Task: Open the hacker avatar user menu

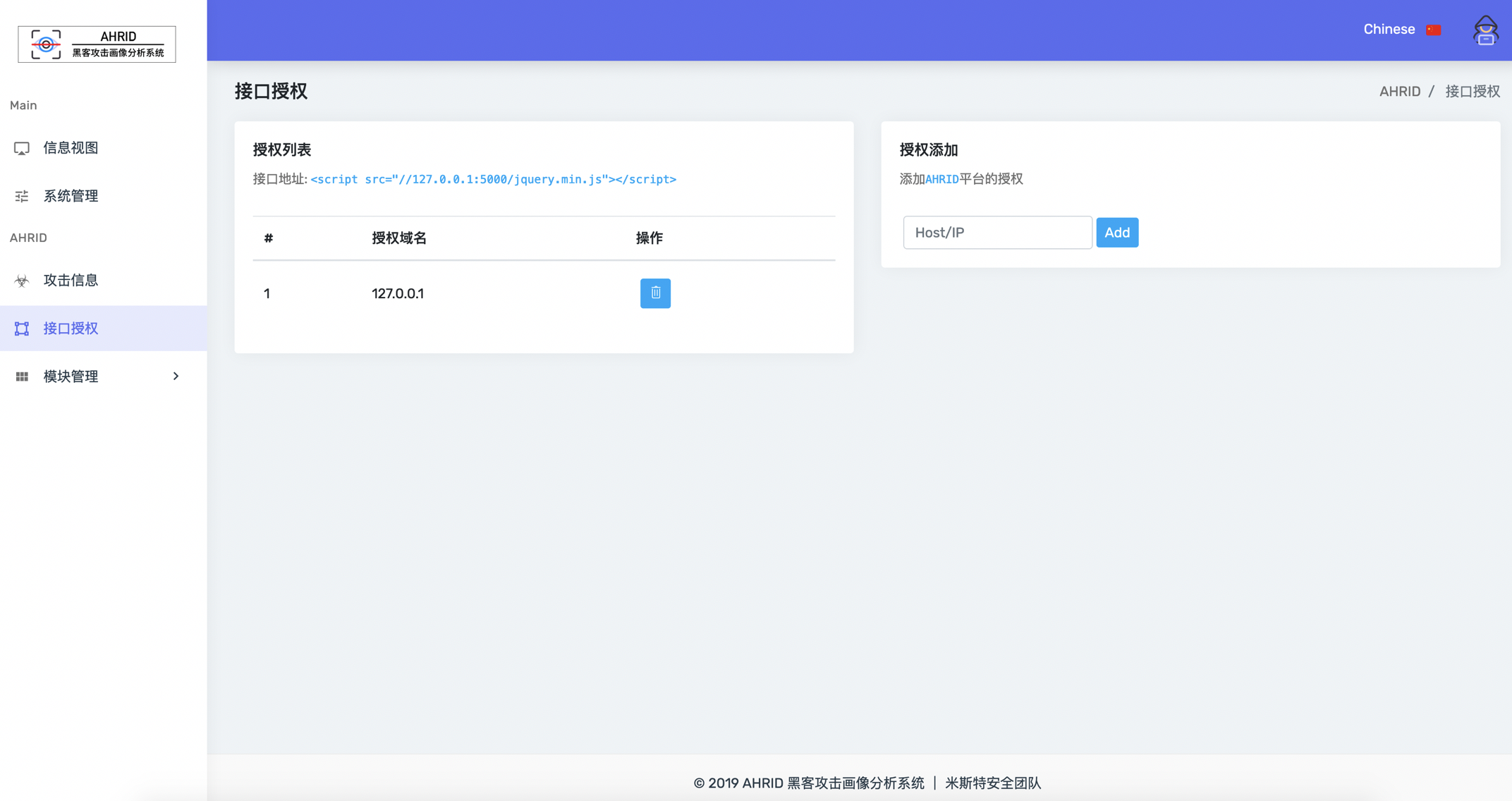Action: pyautogui.click(x=1485, y=30)
